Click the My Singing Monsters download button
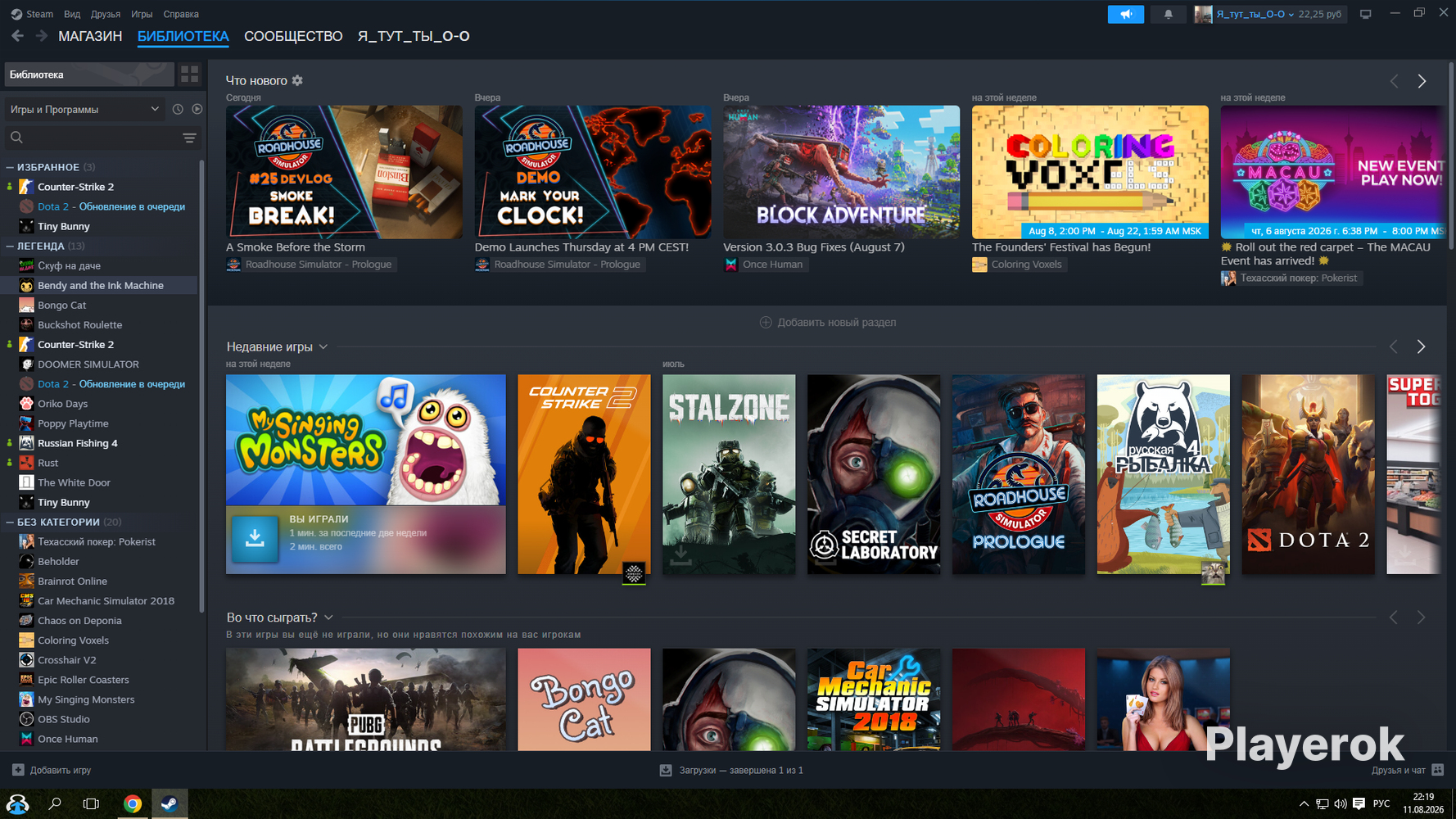The width and height of the screenshot is (1456, 819). (255, 537)
